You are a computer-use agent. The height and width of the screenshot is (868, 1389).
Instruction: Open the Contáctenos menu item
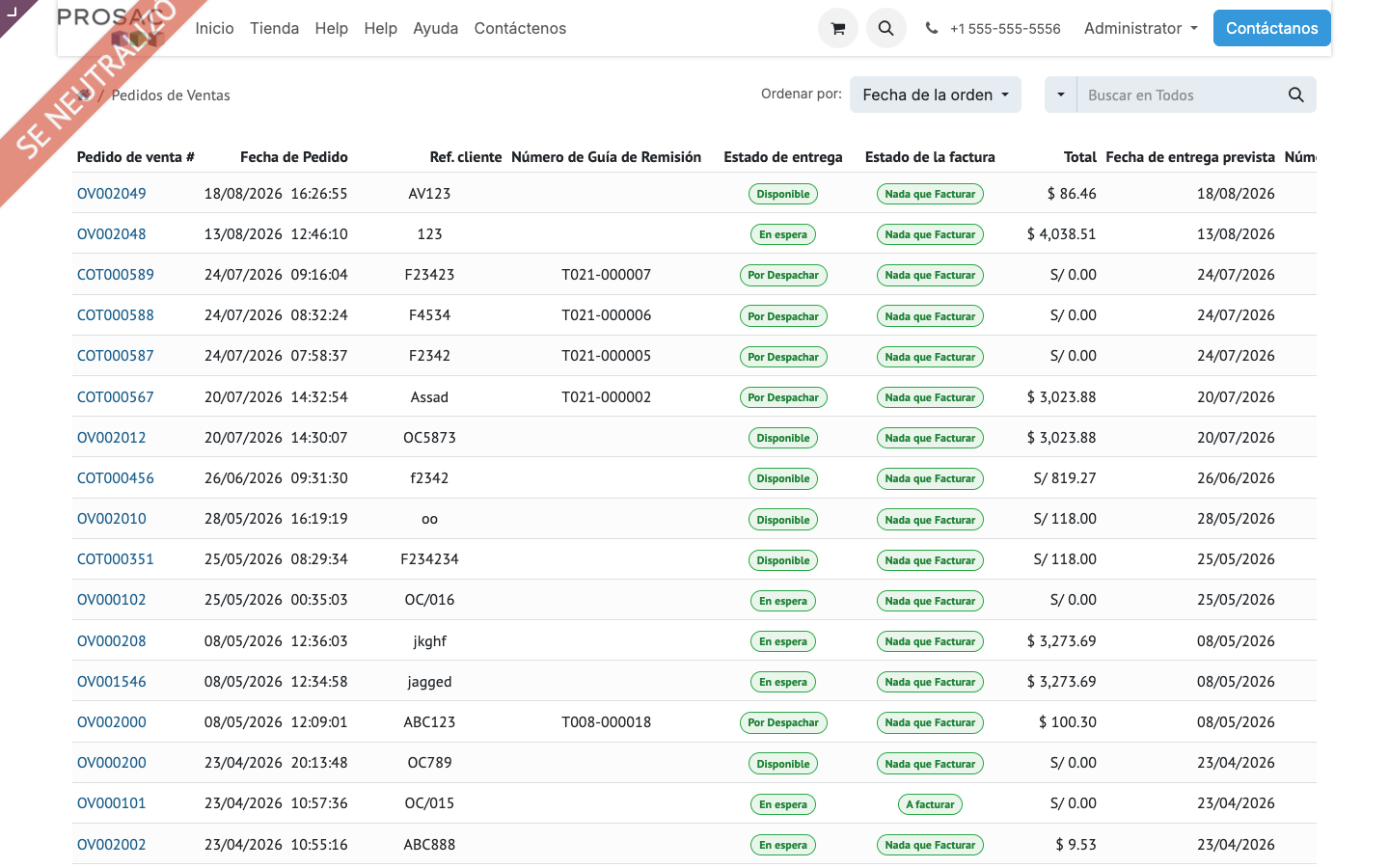[x=520, y=28]
